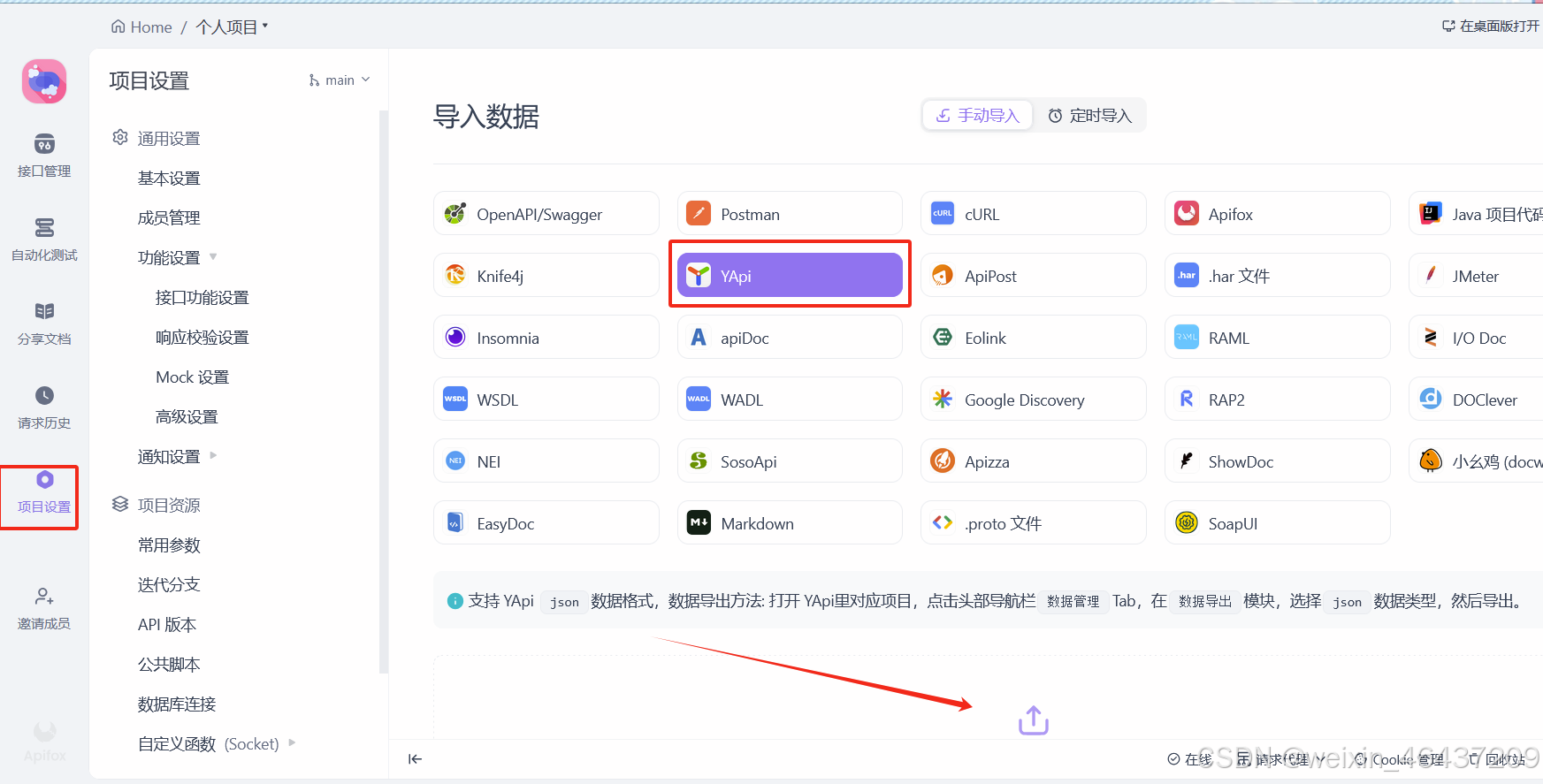Viewport: 1543px width, 784px height.
Task: Select the JMeter import format
Action: point(1476,276)
